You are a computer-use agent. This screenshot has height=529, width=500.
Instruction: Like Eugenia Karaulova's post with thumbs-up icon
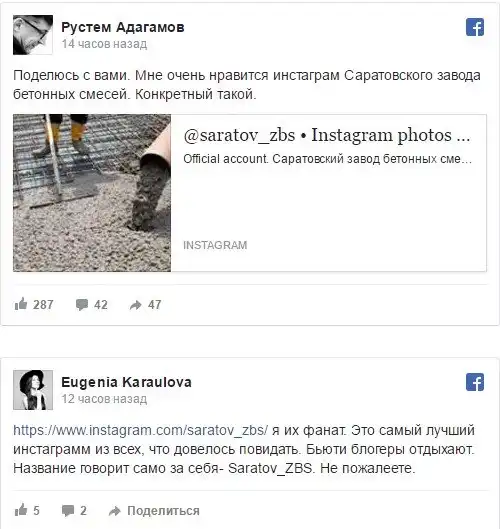[x=21, y=510]
